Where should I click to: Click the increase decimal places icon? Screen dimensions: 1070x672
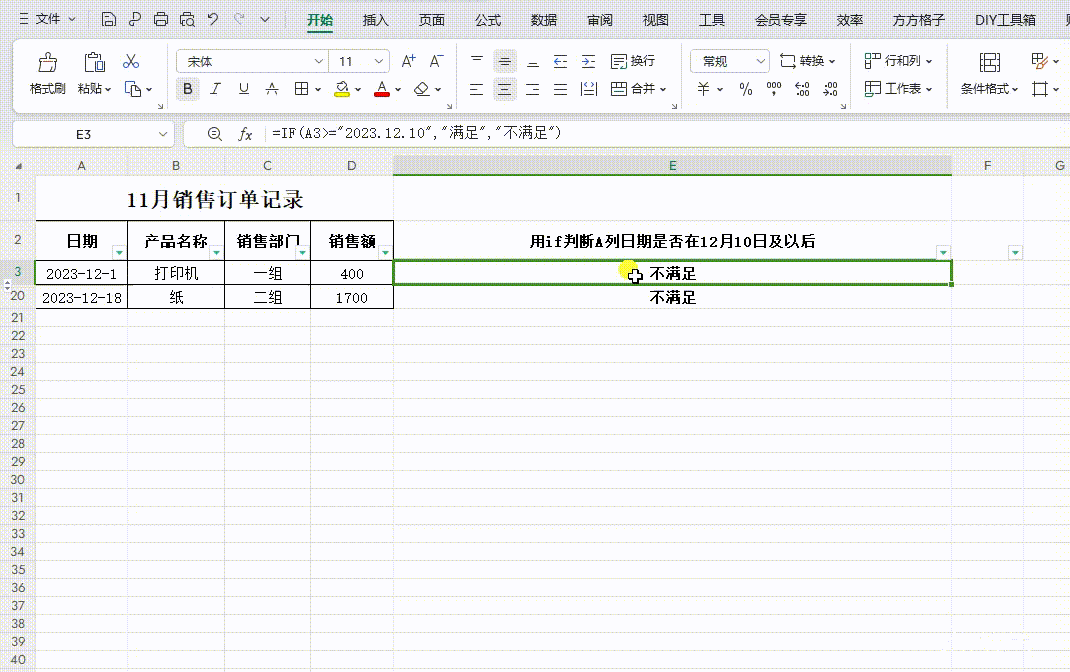(802, 89)
